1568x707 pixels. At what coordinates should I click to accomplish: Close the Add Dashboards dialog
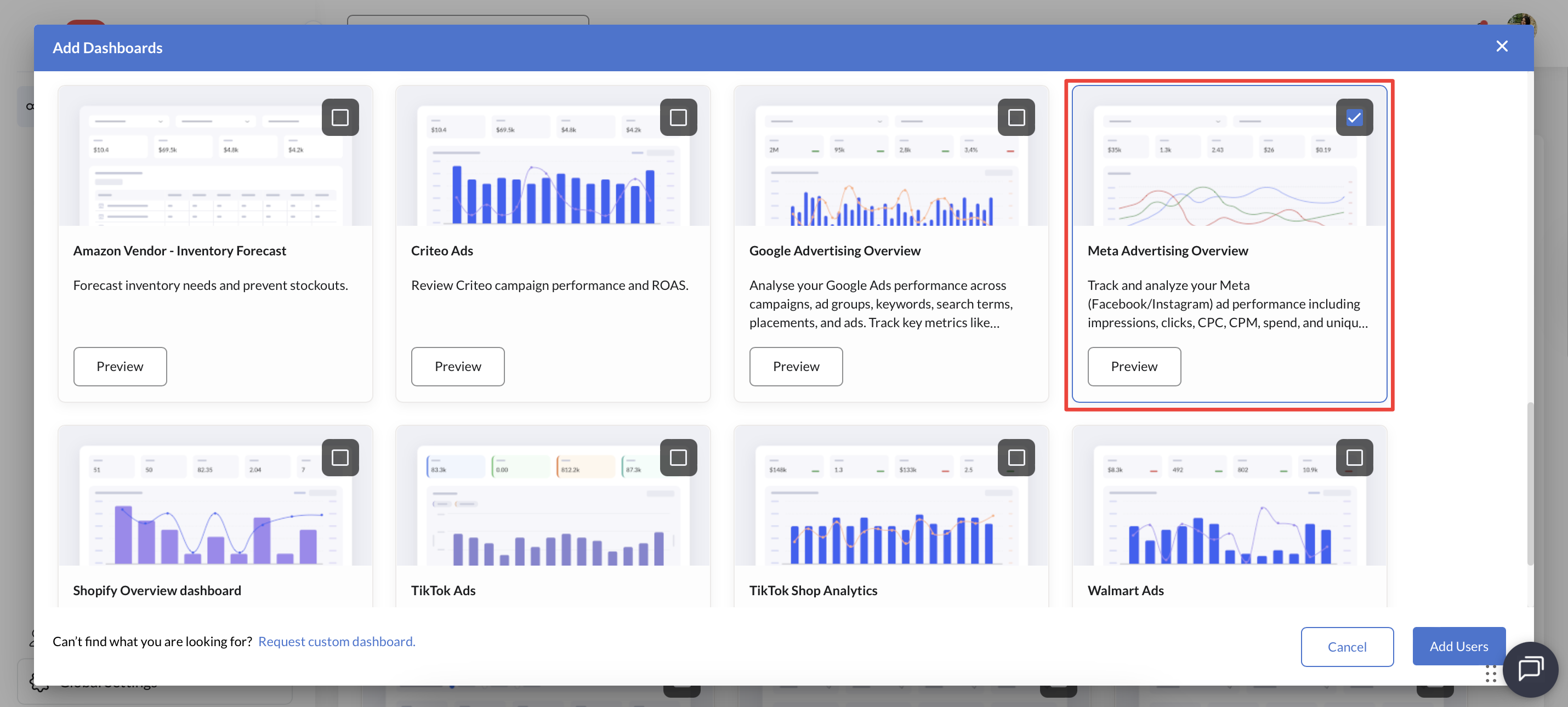1502,46
